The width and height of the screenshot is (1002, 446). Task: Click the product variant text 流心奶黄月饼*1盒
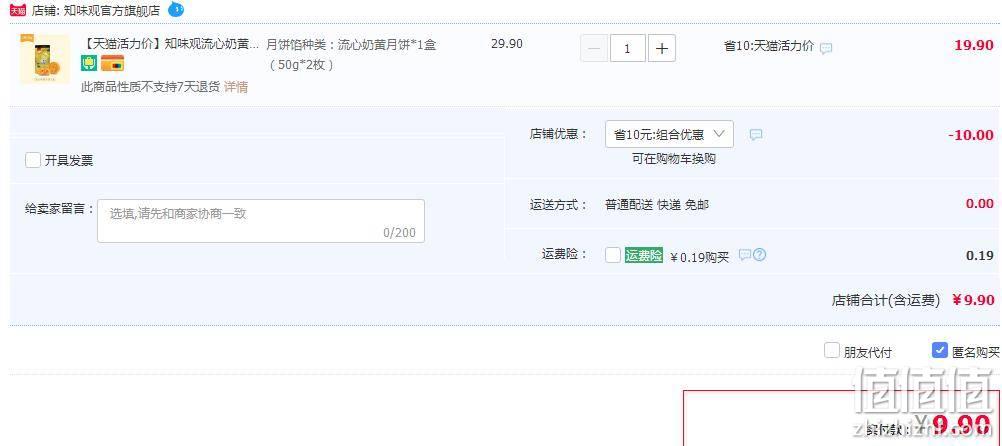coord(387,45)
